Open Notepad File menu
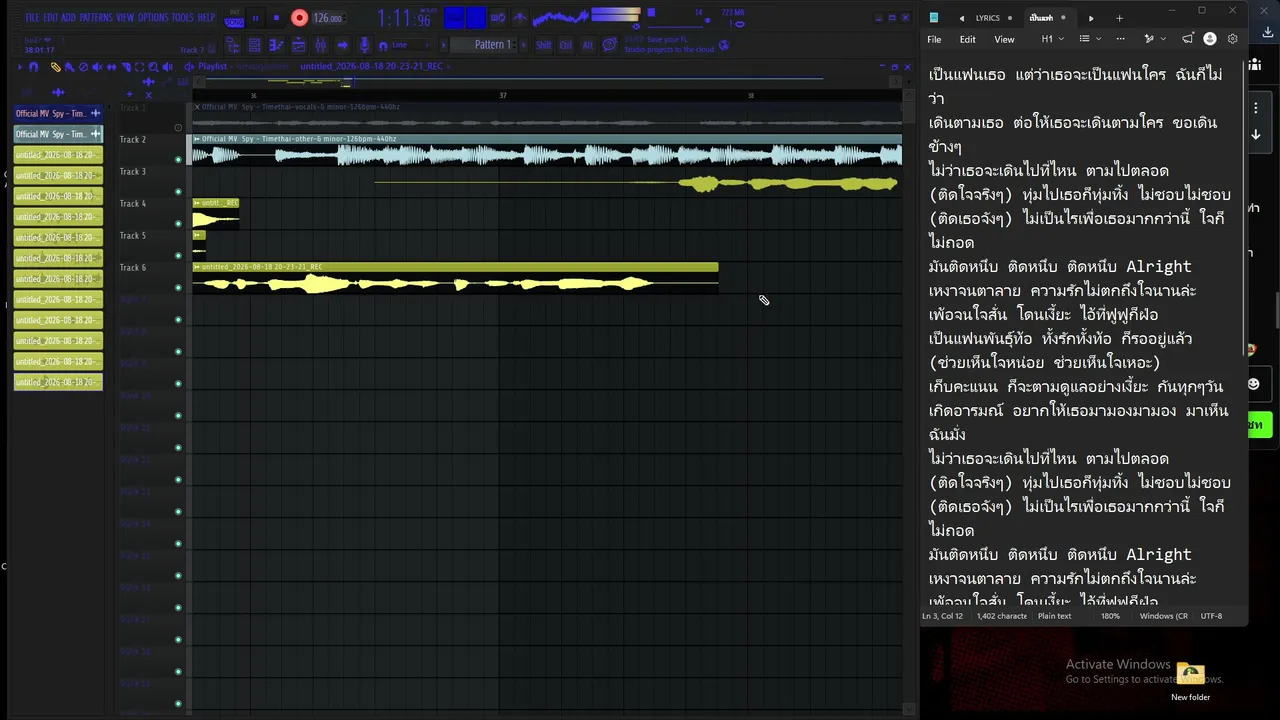 coord(934,39)
